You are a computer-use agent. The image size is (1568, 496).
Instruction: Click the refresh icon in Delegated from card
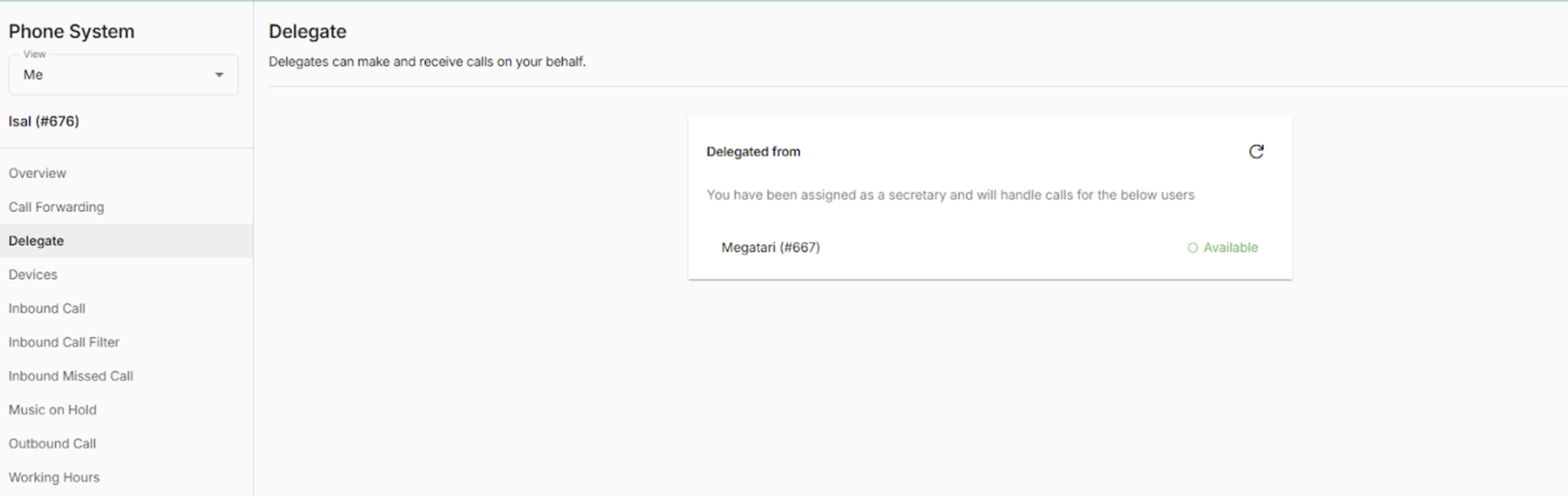(x=1256, y=152)
